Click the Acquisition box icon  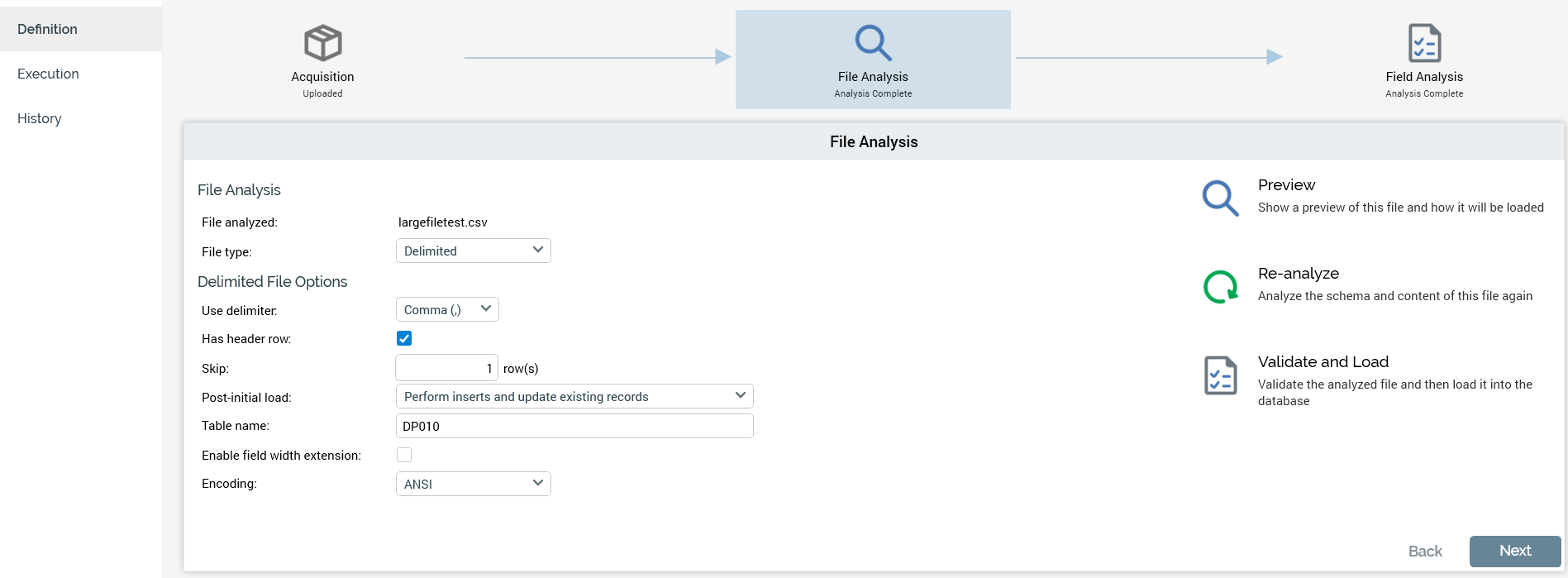[x=322, y=43]
